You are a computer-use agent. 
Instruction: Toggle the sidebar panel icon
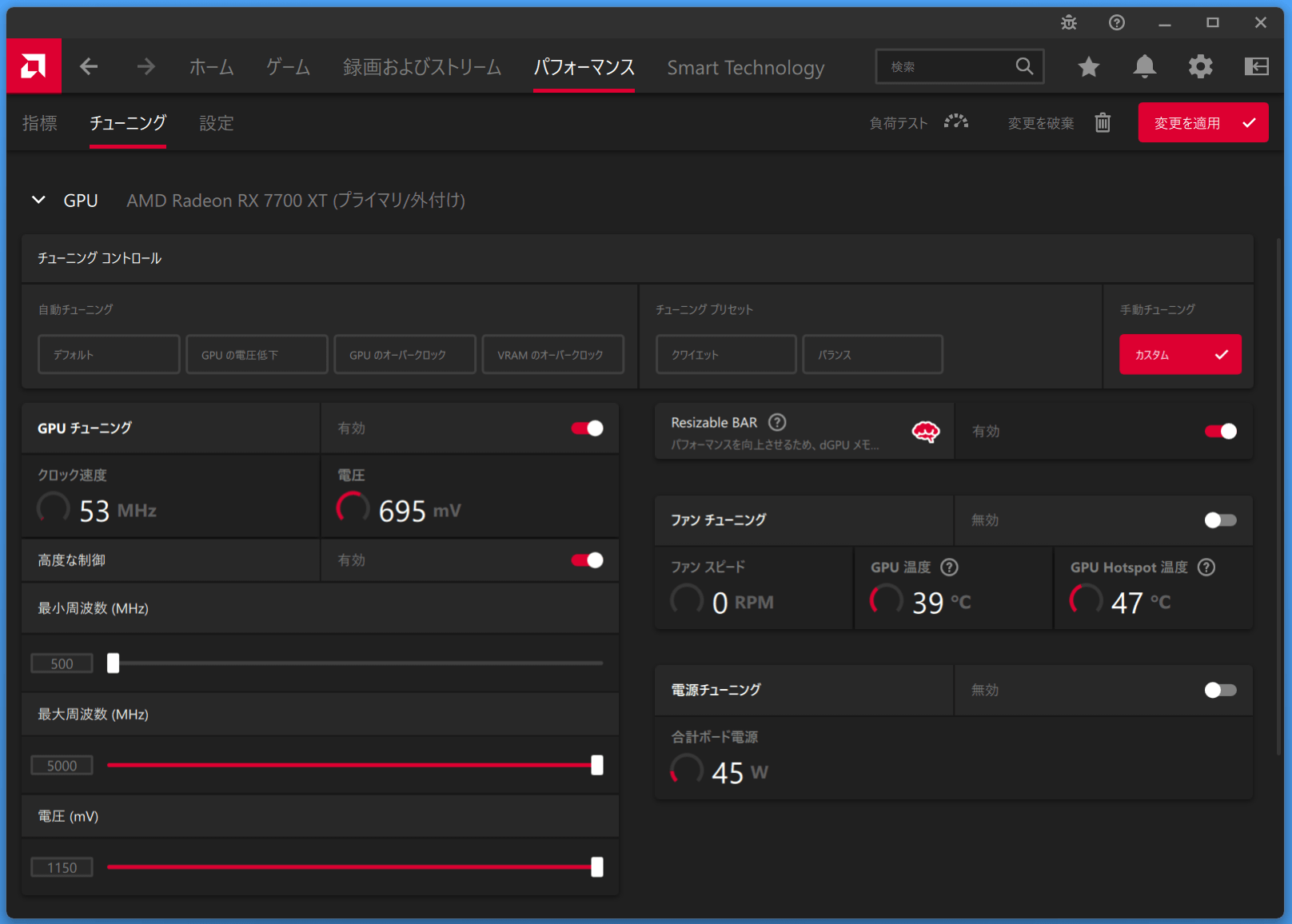click(1256, 66)
